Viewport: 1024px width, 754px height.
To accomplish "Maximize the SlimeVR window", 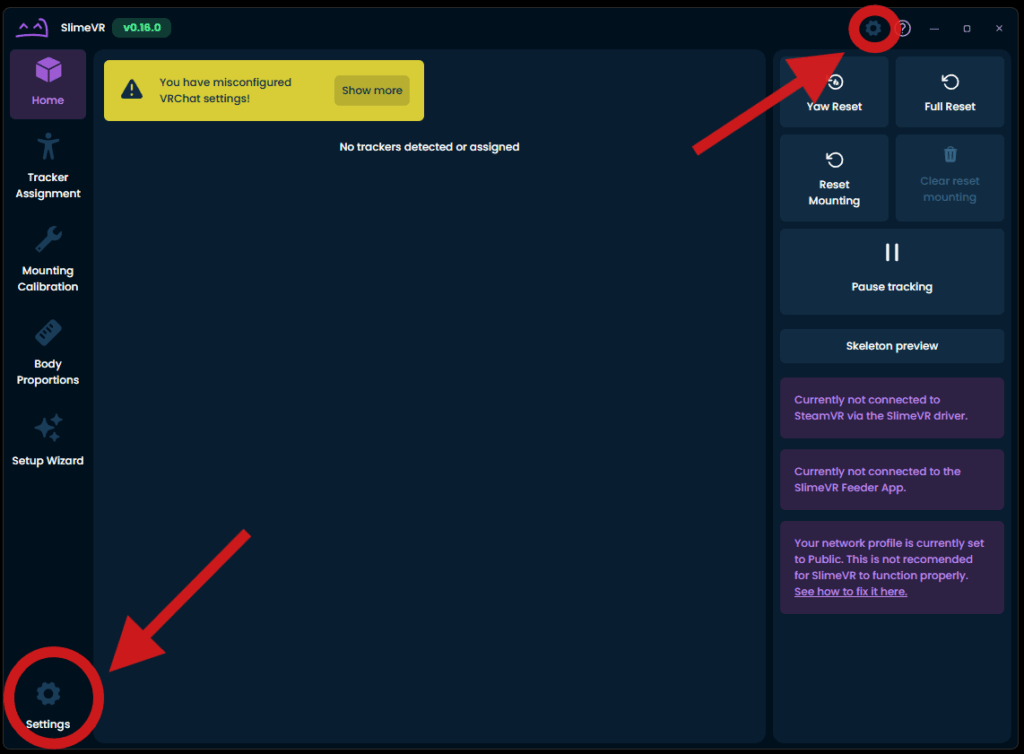I will (x=967, y=28).
